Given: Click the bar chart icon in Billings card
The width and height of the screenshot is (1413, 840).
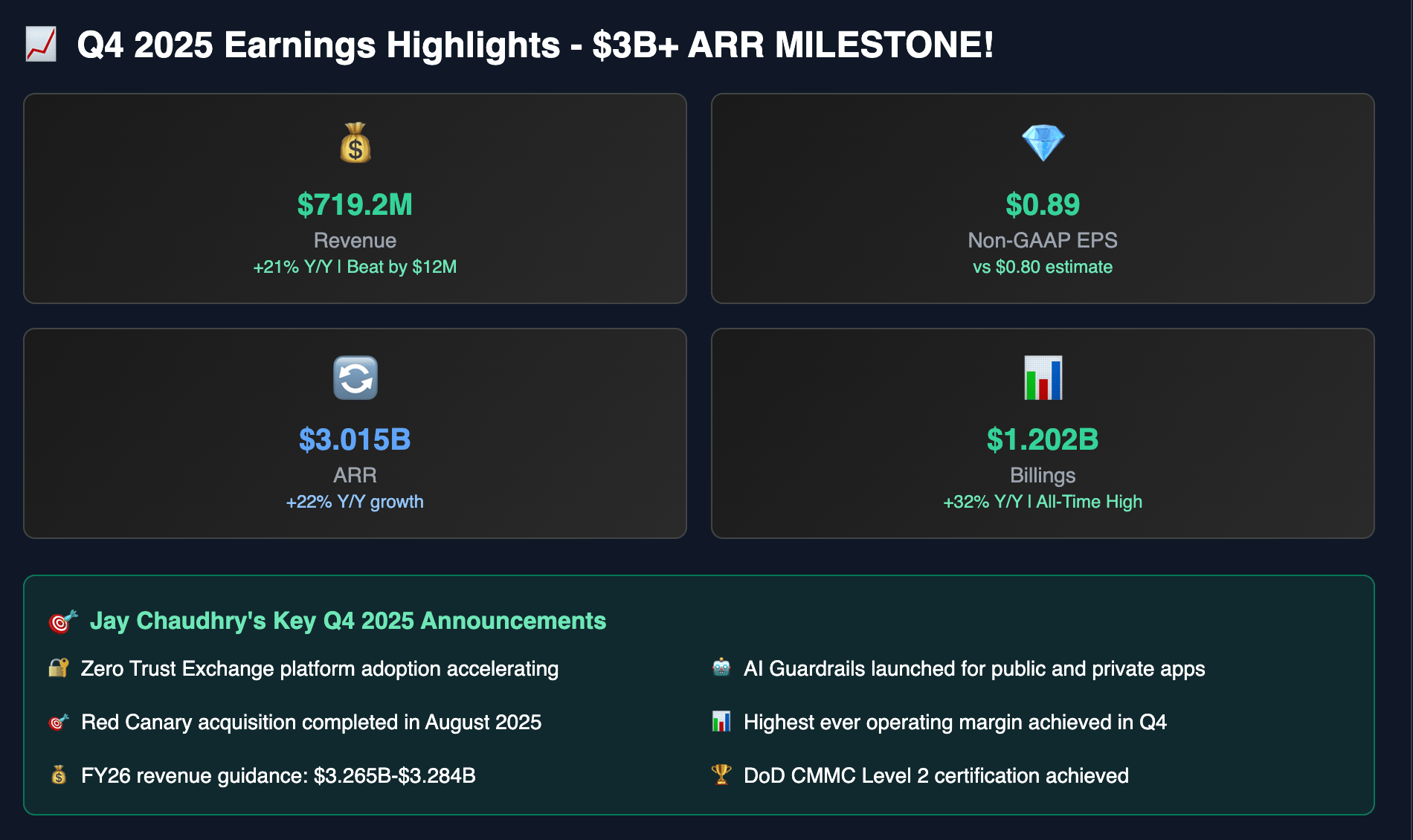Looking at the screenshot, I should tap(1043, 378).
